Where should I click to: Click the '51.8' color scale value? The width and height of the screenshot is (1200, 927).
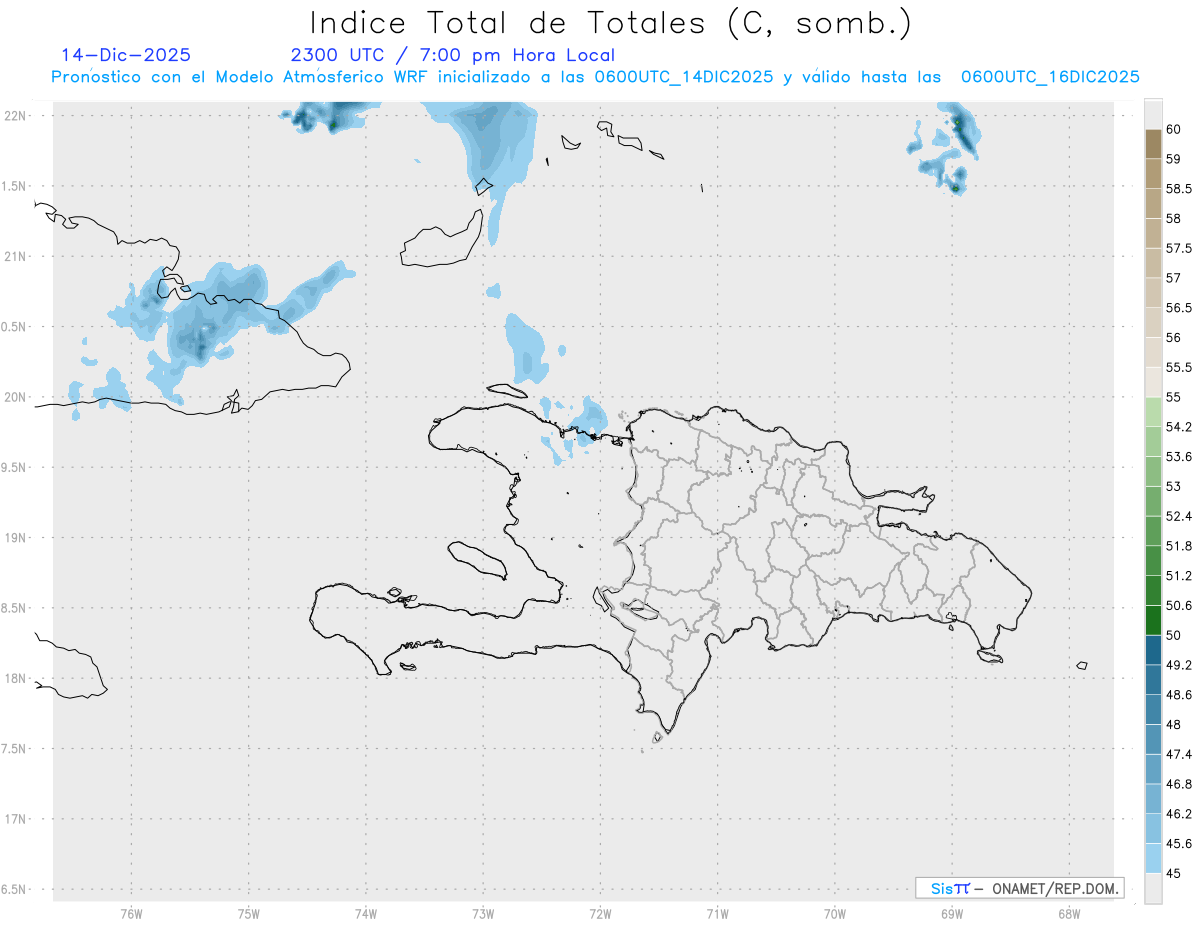pyautogui.click(x=1179, y=546)
